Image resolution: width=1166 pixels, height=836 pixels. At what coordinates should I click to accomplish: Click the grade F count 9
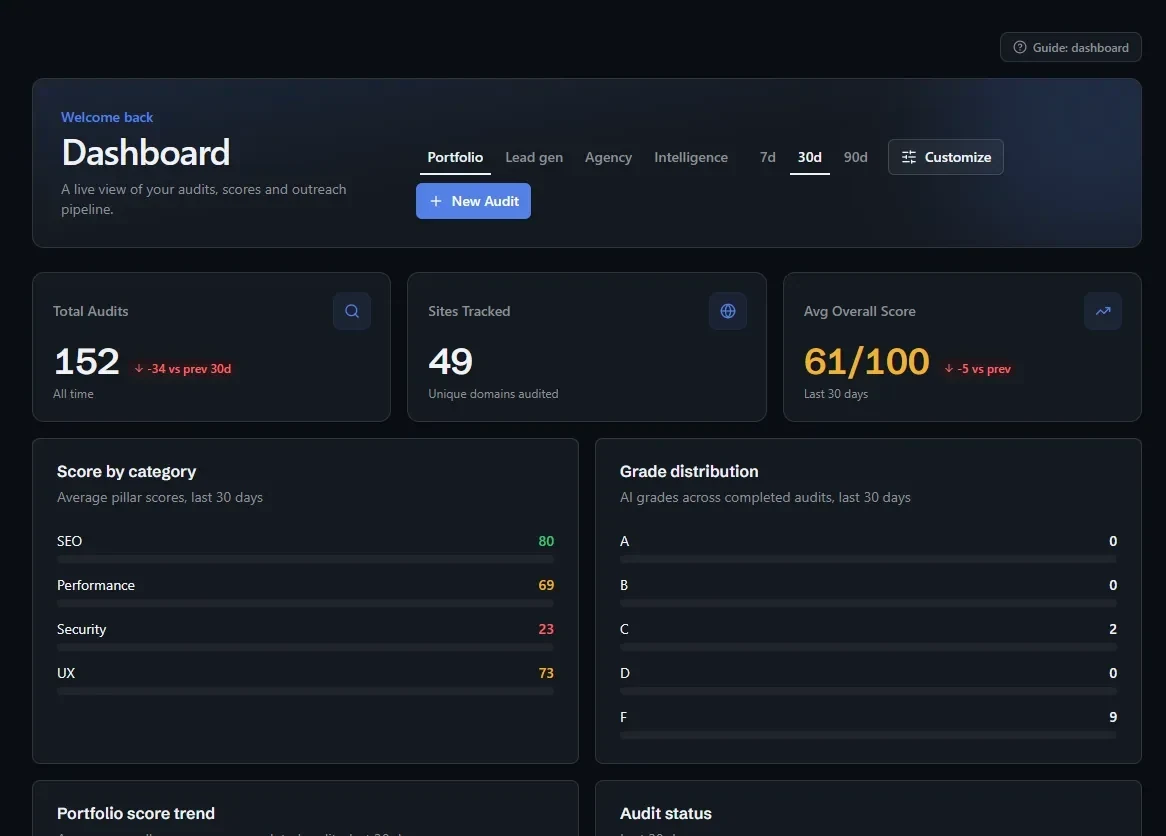(x=1113, y=717)
